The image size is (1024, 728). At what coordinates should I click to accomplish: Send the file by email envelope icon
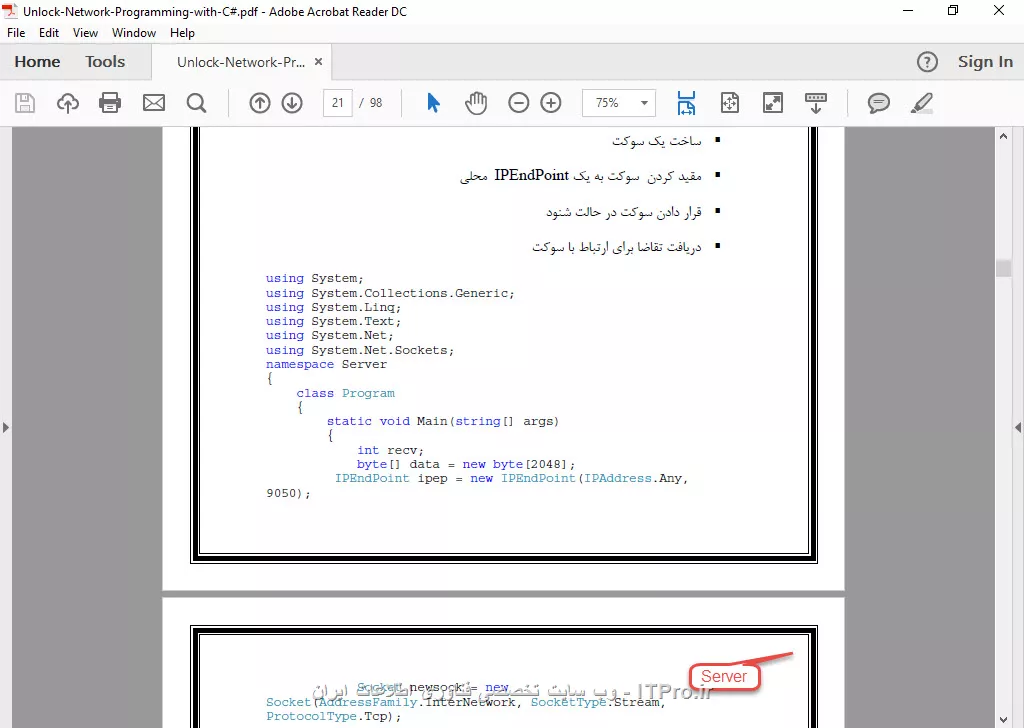tap(153, 103)
